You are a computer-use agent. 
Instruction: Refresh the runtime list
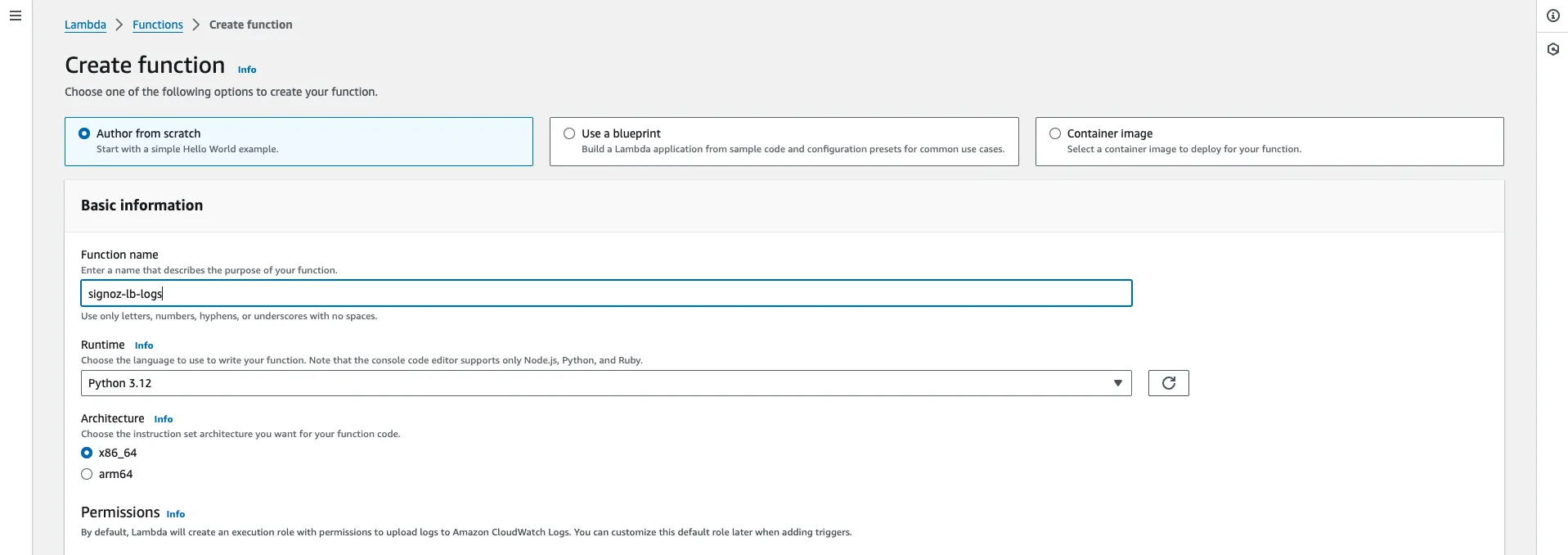click(1168, 383)
